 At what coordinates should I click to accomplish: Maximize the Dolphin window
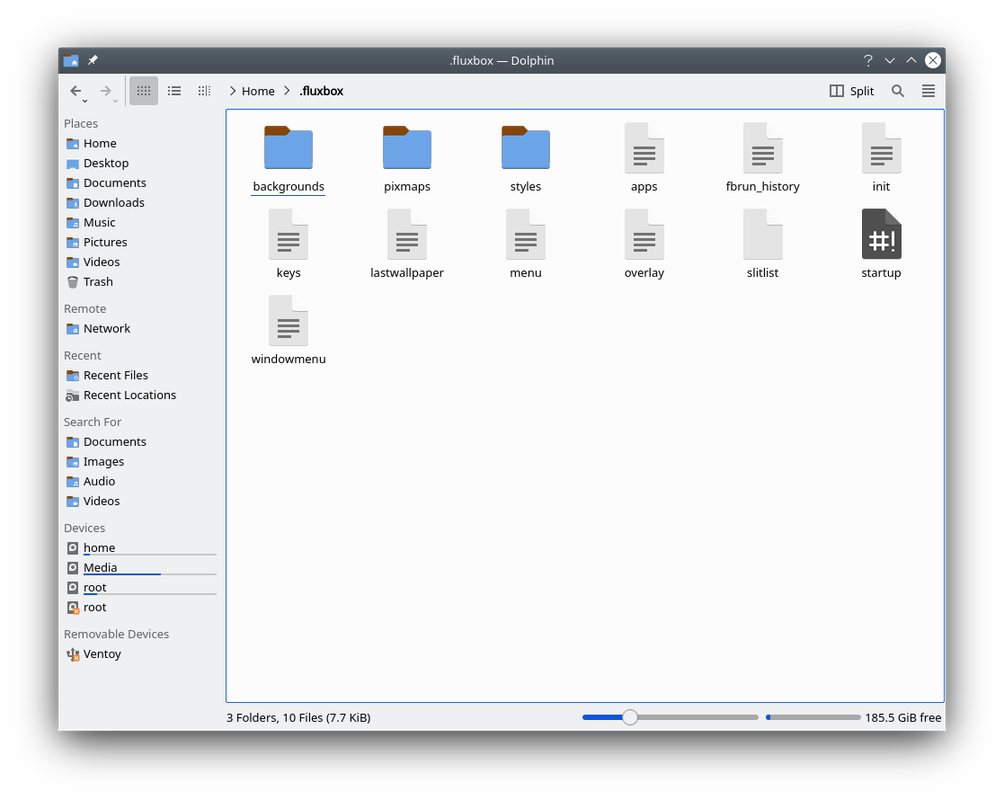[x=911, y=60]
